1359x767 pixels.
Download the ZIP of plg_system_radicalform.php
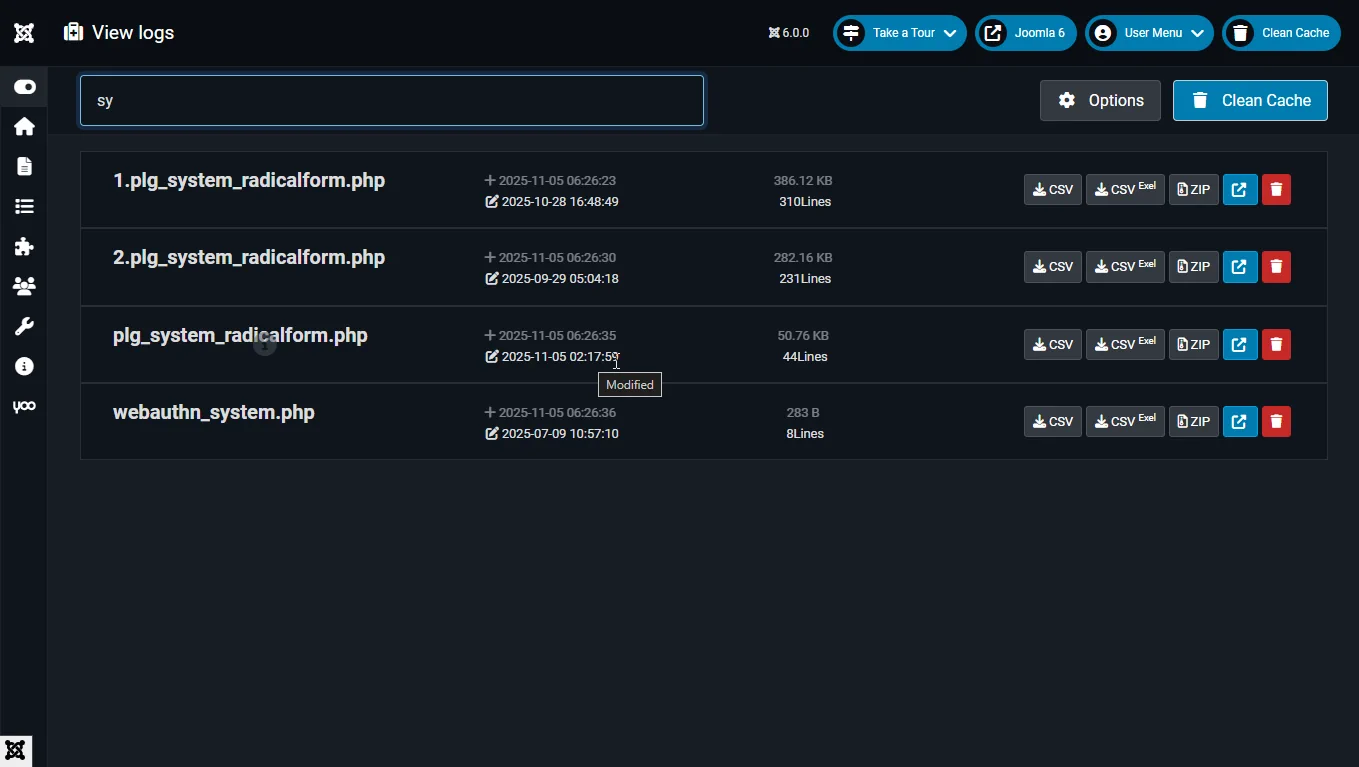click(1193, 344)
